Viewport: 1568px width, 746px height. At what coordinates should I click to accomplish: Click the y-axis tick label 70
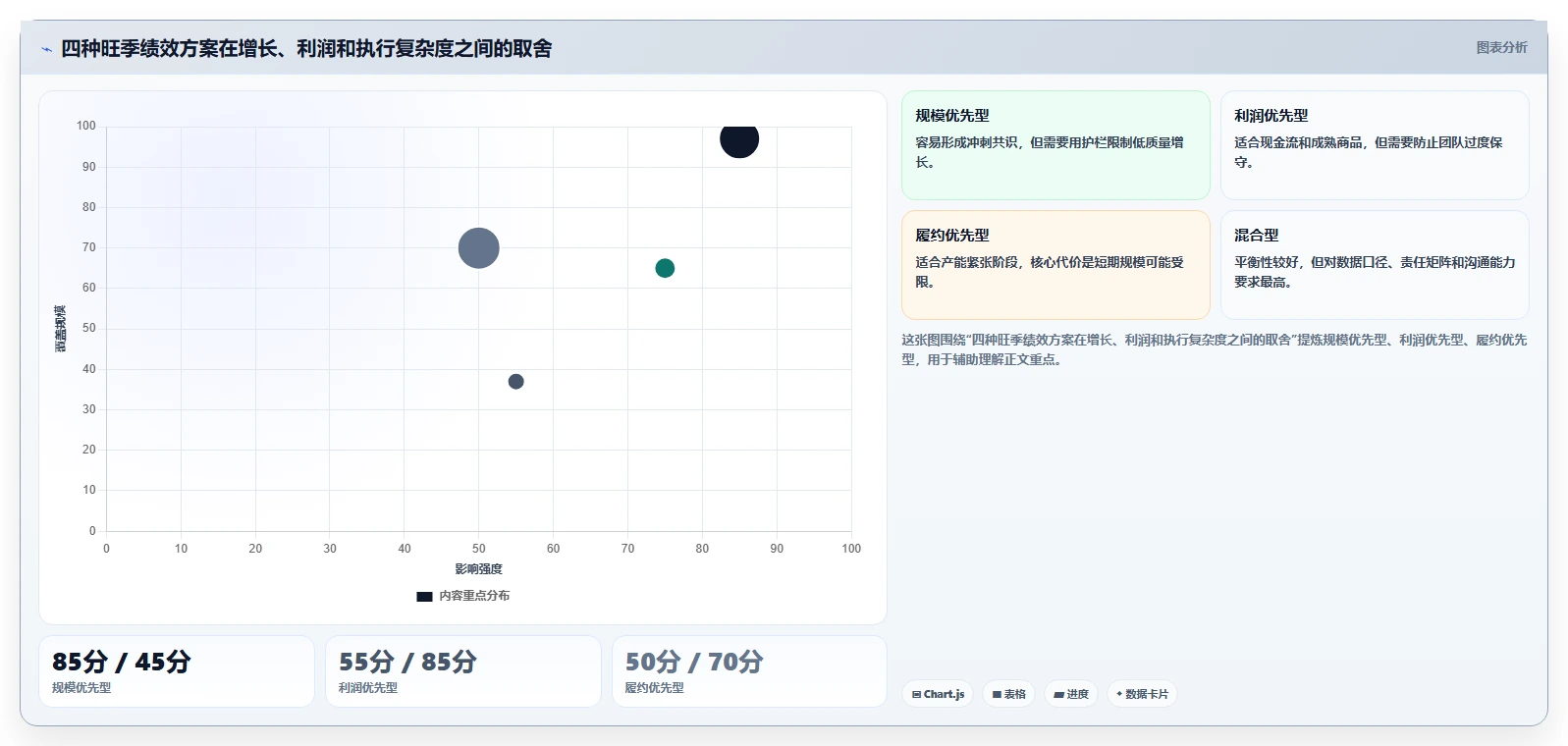tap(89, 247)
